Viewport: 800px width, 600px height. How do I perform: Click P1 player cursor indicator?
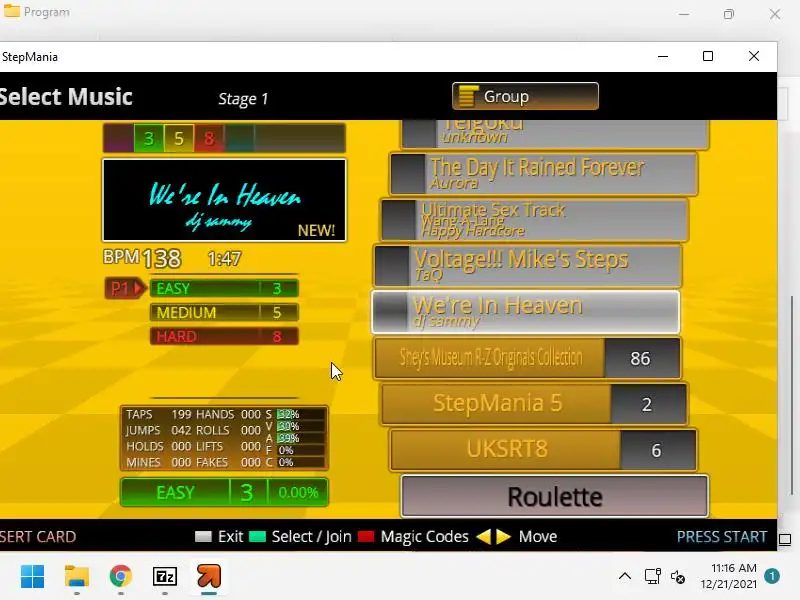coord(125,288)
